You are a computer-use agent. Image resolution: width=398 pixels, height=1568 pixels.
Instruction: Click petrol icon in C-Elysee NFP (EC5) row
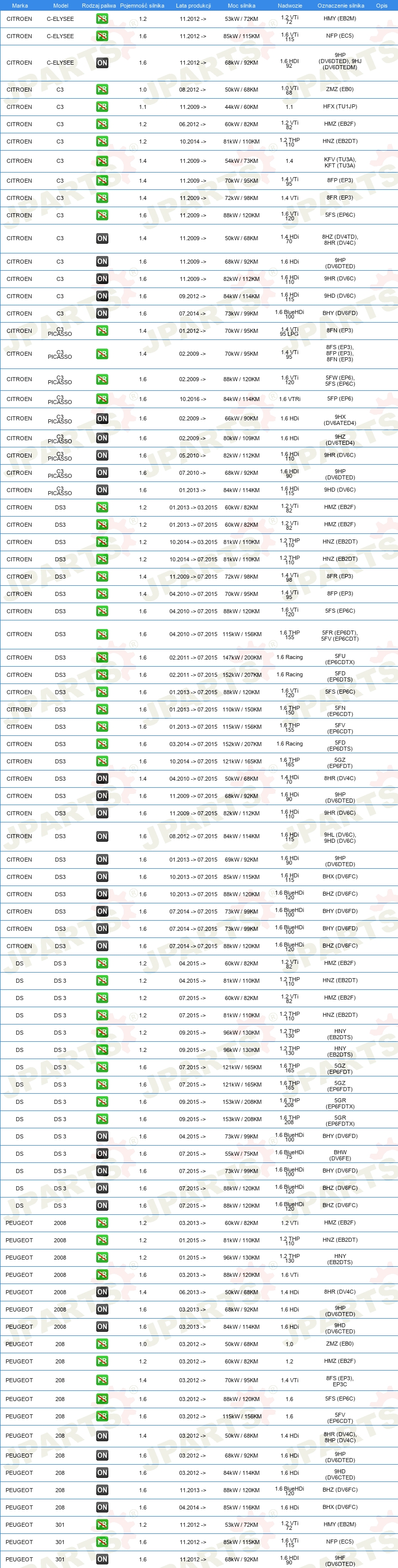click(x=102, y=36)
